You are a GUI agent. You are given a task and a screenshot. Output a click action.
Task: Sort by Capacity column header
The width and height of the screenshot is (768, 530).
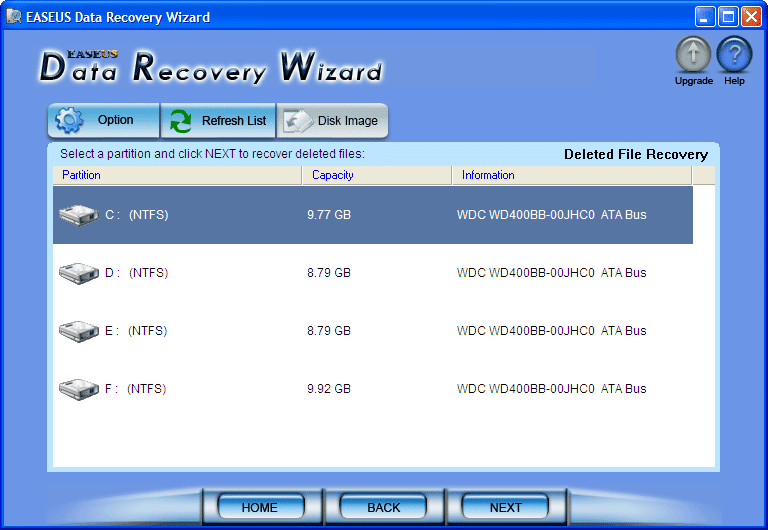click(x=377, y=175)
